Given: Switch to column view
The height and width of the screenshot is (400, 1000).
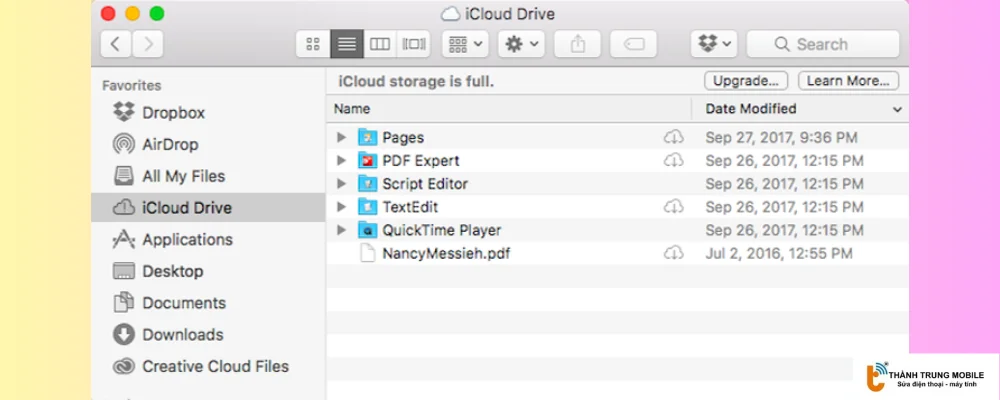Looking at the screenshot, I should point(380,44).
